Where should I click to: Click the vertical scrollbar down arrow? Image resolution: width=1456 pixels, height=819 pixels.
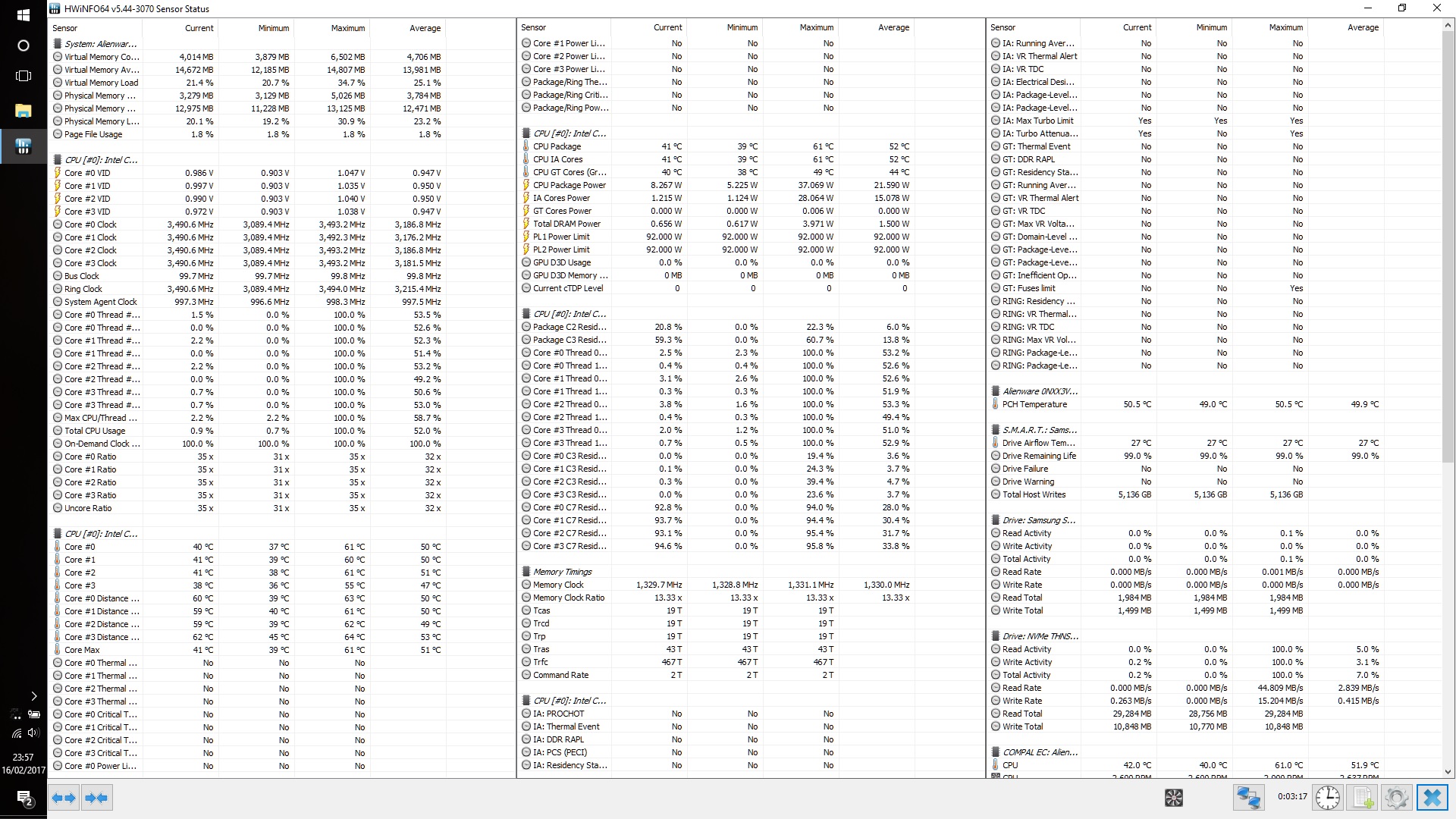click(x=1448, y=772)
